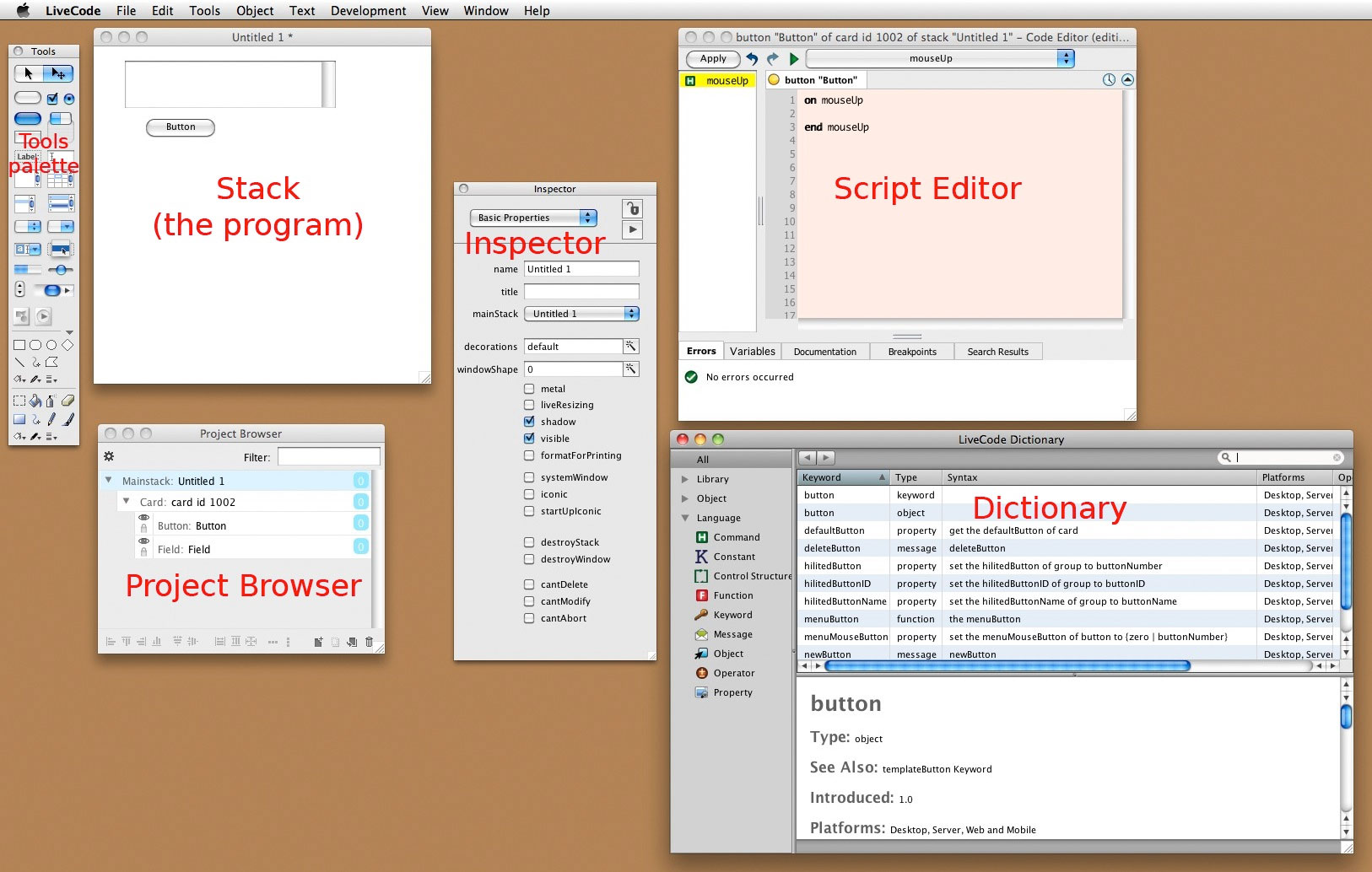Switch to the Variables tab
The width and height of the screenshot is (1372, 872).
coord(752,352)
